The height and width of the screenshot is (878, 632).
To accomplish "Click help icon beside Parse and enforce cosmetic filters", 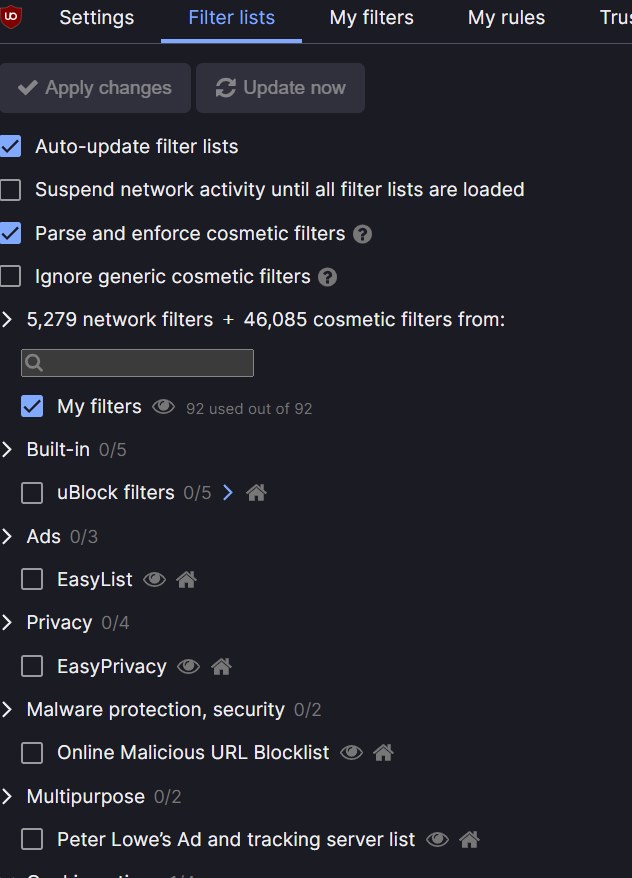I will pyautogui.click(x=363, y=234).
